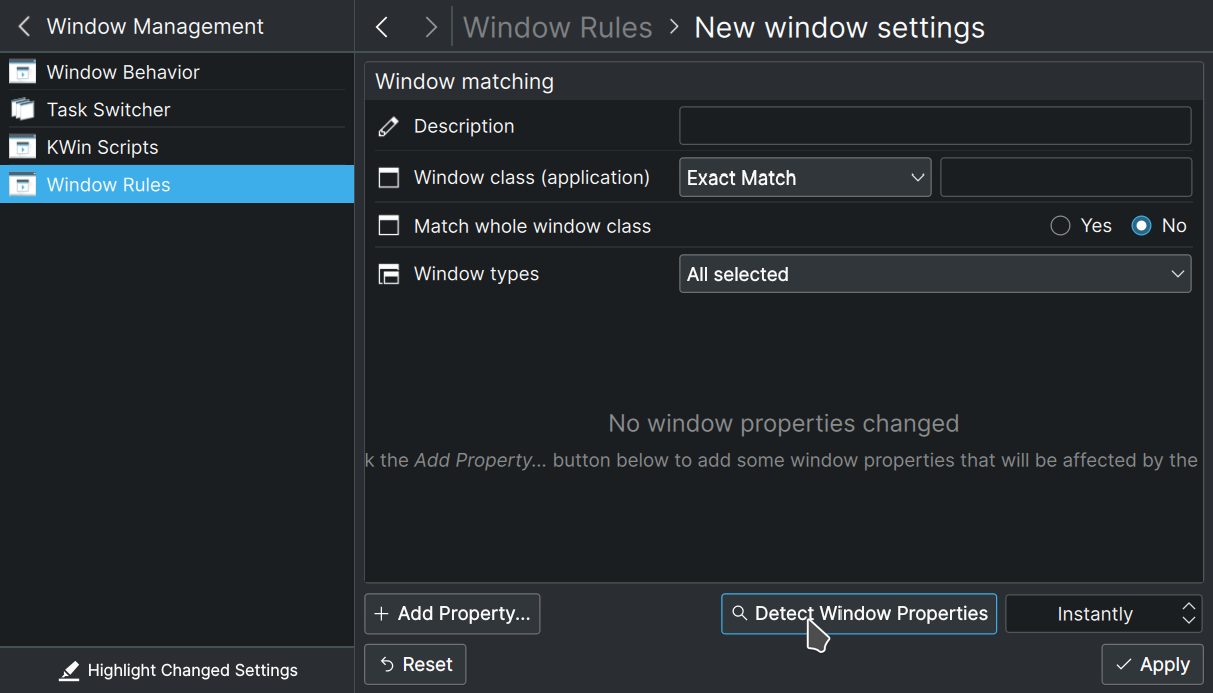Click the Description text field

pyautogui.click(x=935, y=126)
